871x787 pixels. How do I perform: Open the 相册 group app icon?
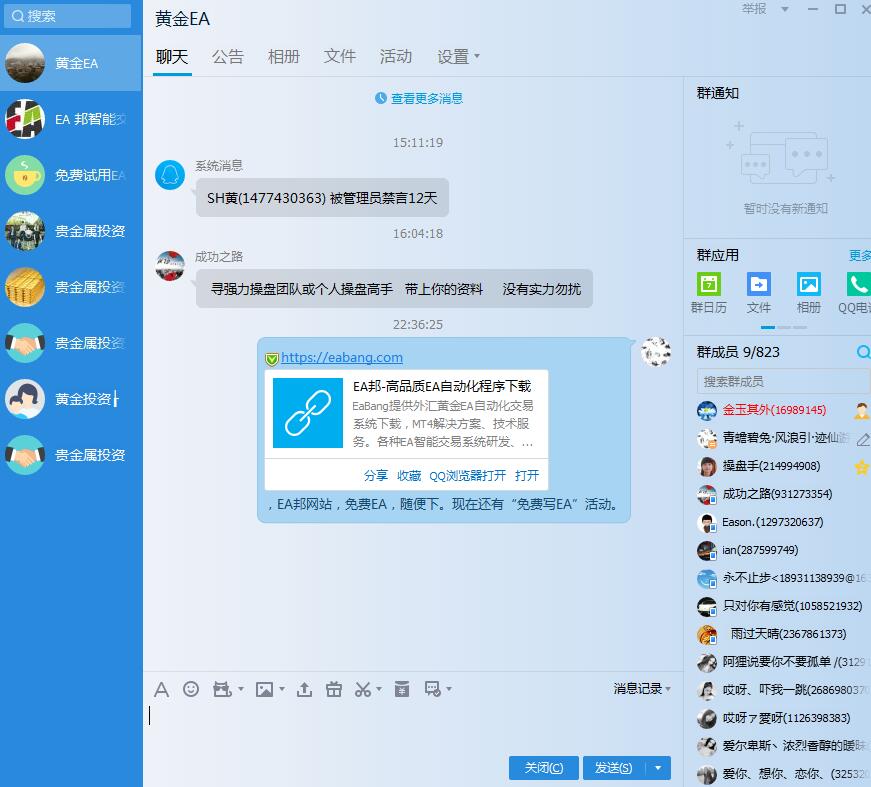click(x=809, y=284)
